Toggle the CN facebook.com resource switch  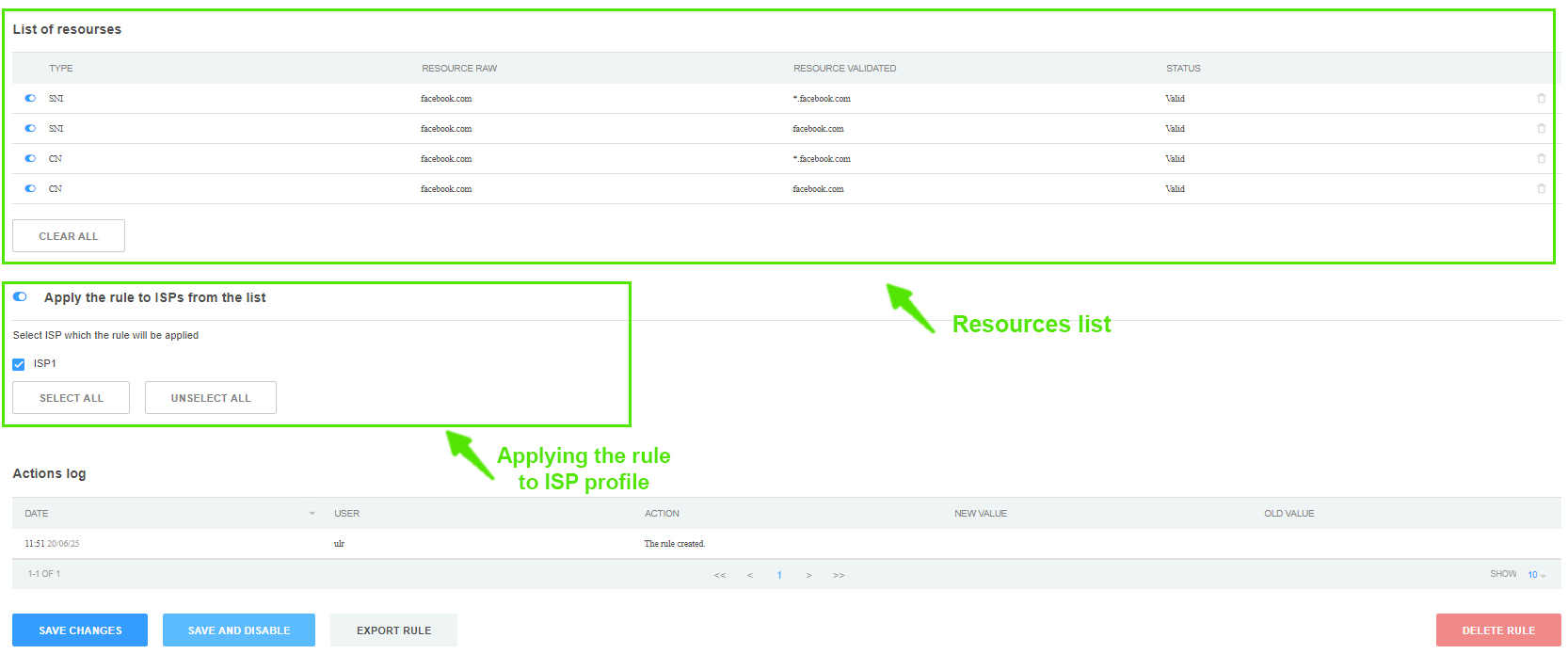click(30, 188)
